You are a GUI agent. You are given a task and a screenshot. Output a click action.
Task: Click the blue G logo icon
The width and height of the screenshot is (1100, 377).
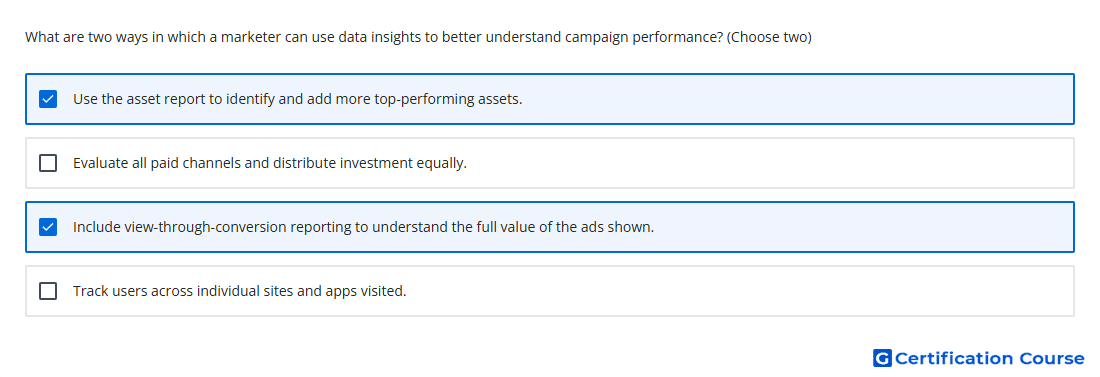pyautogui.click(x=882, y=358)
